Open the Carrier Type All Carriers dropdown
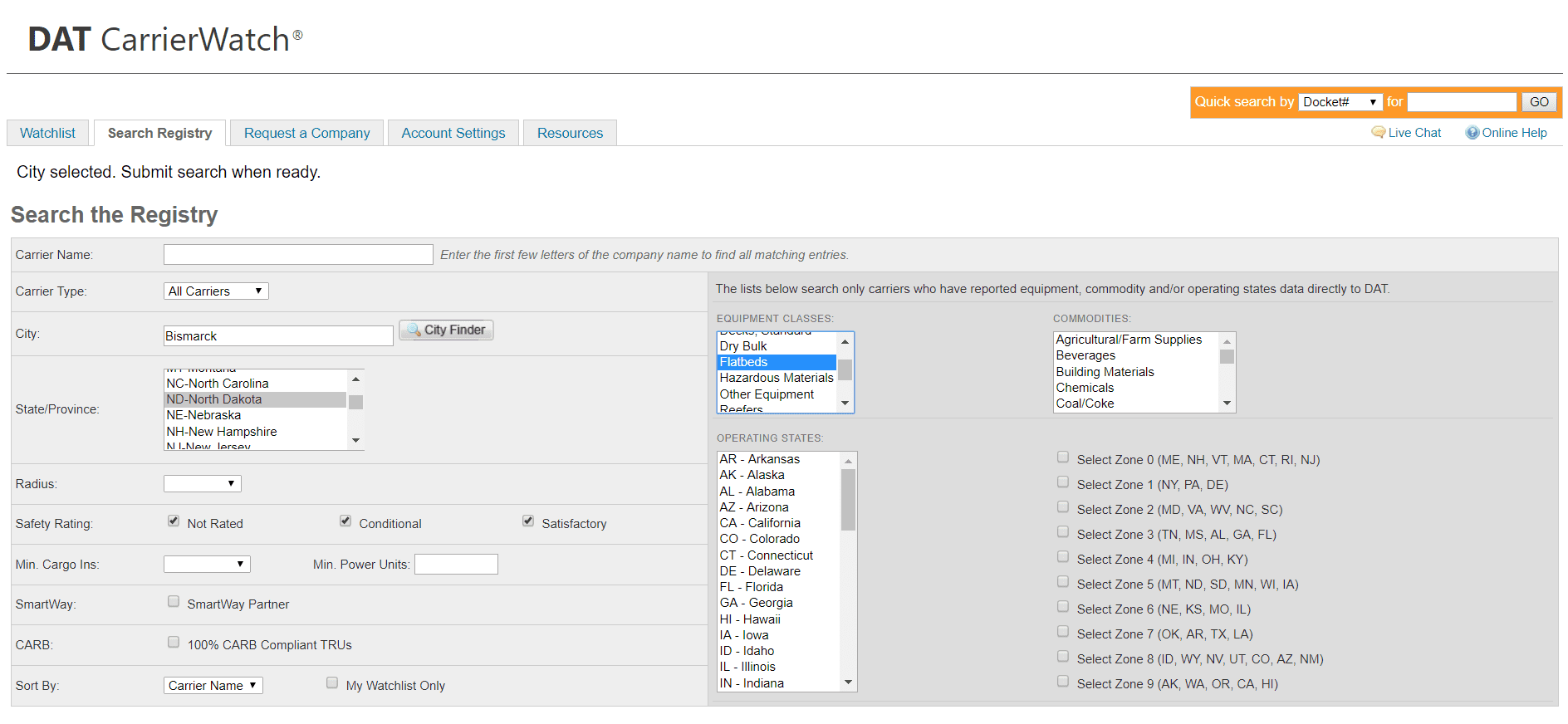 click(x=216, y=291)
